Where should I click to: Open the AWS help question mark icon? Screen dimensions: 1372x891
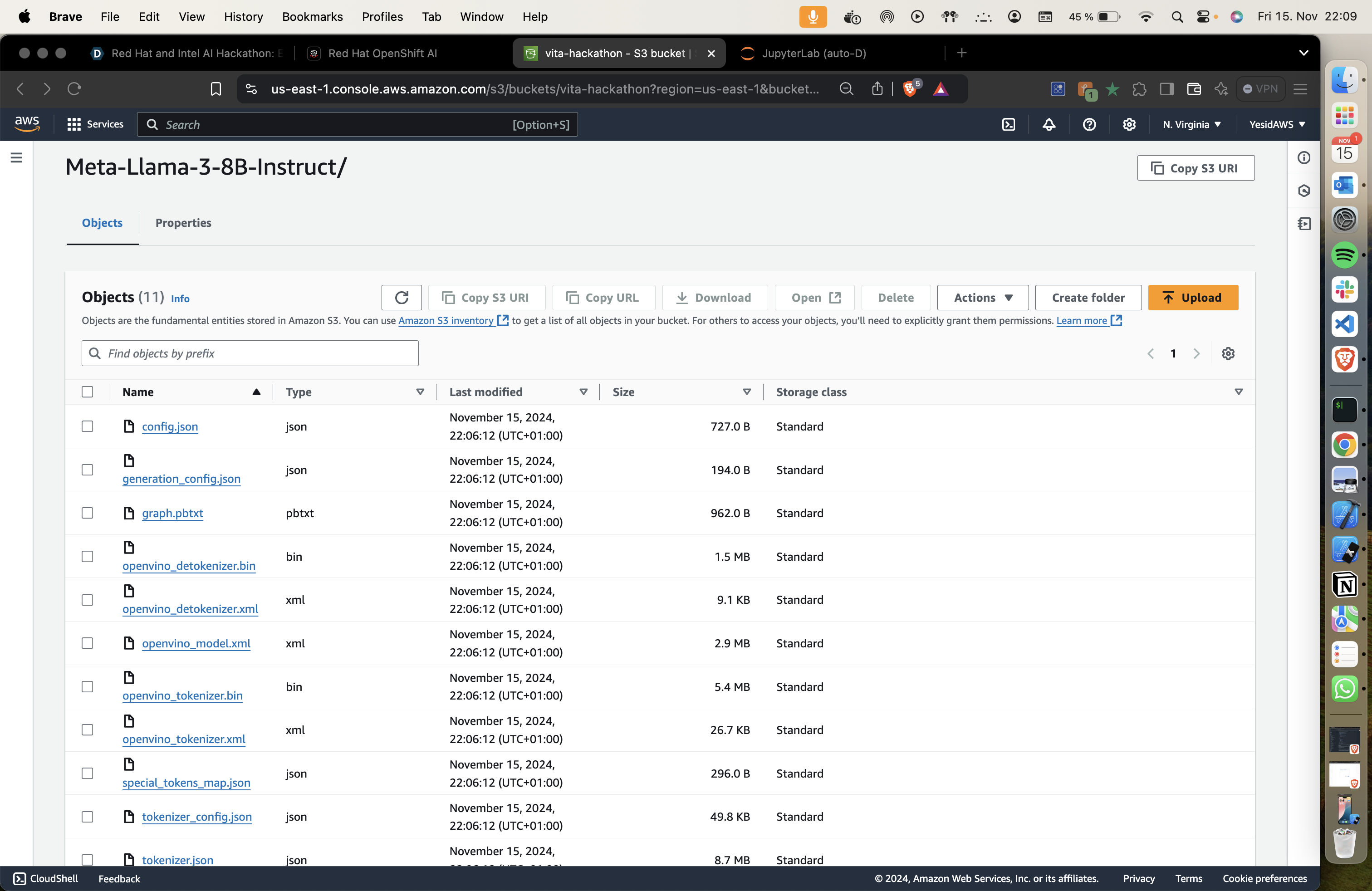click(x=1089, y=124)
